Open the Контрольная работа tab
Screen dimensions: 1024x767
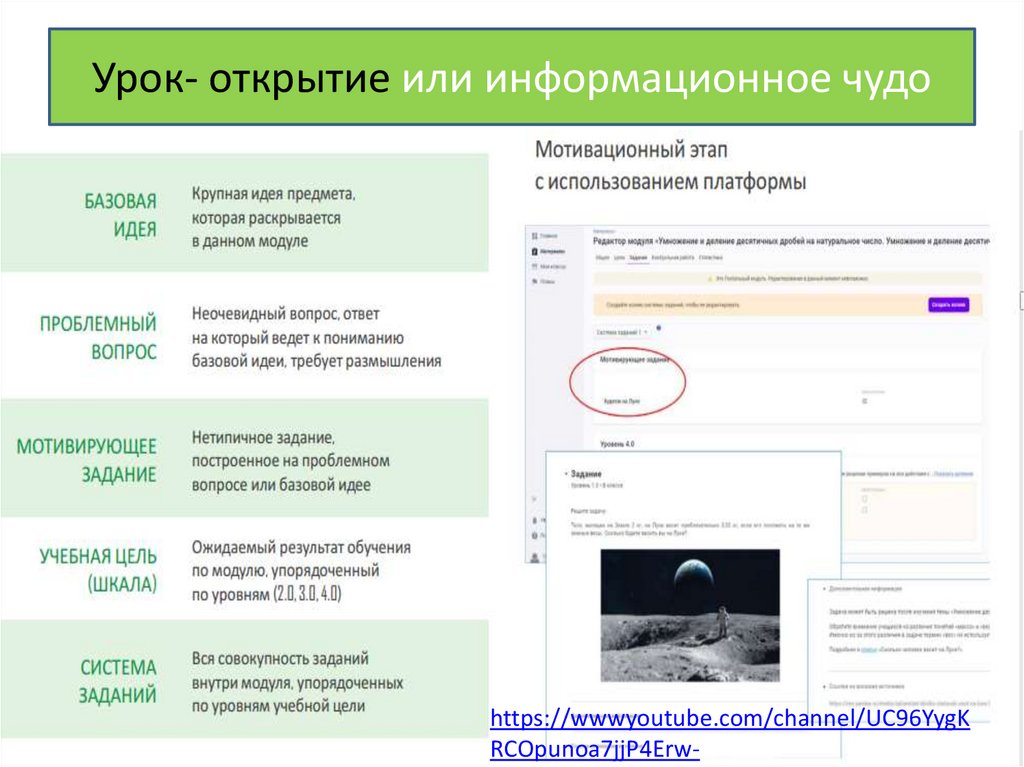(674, 258)
